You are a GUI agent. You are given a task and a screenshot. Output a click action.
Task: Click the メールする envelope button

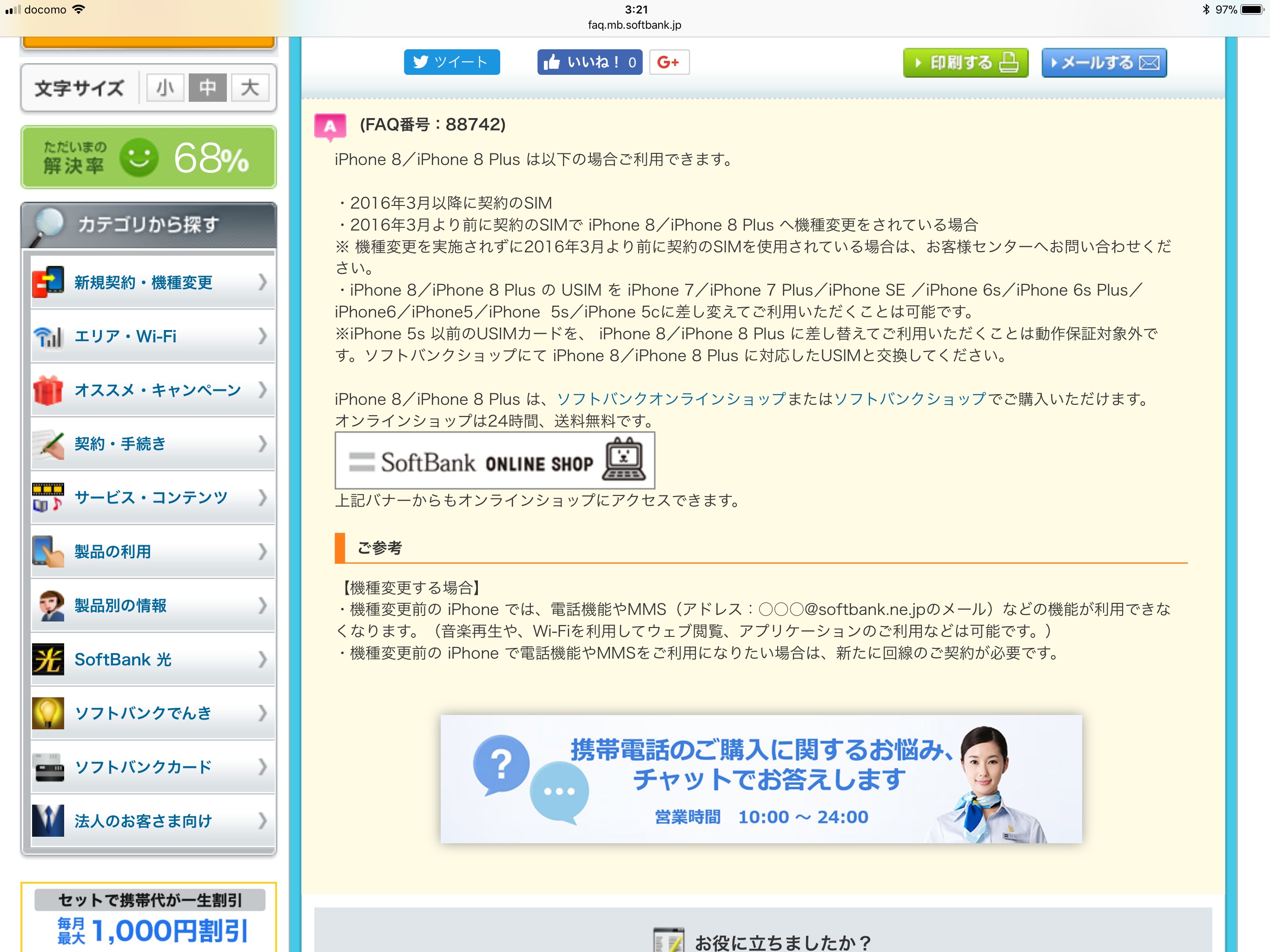[x=1104, y=63]
